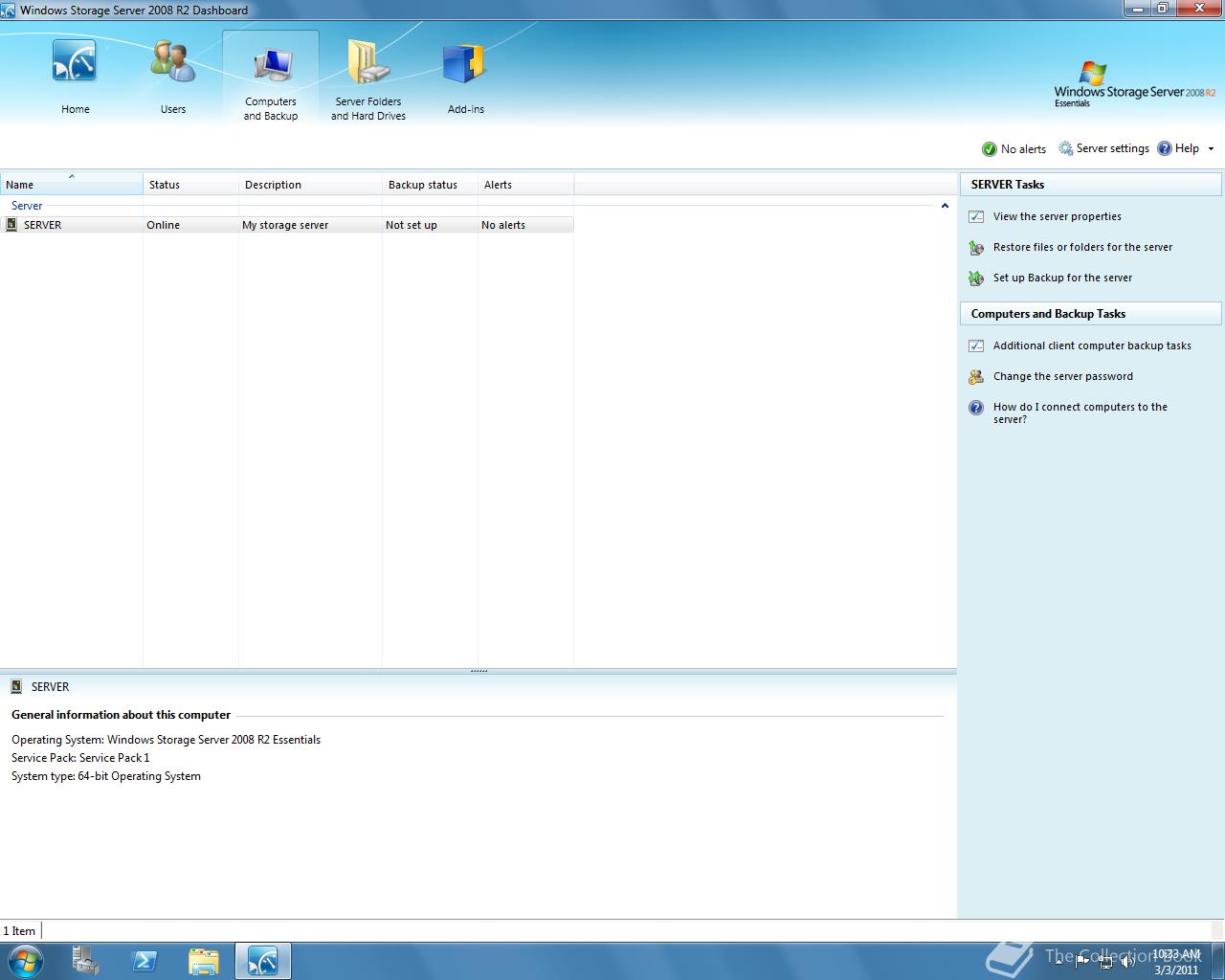Sort by the Backup status column header
The width and height of the screenshot is (1225, 980).
(x=431, y=185)
